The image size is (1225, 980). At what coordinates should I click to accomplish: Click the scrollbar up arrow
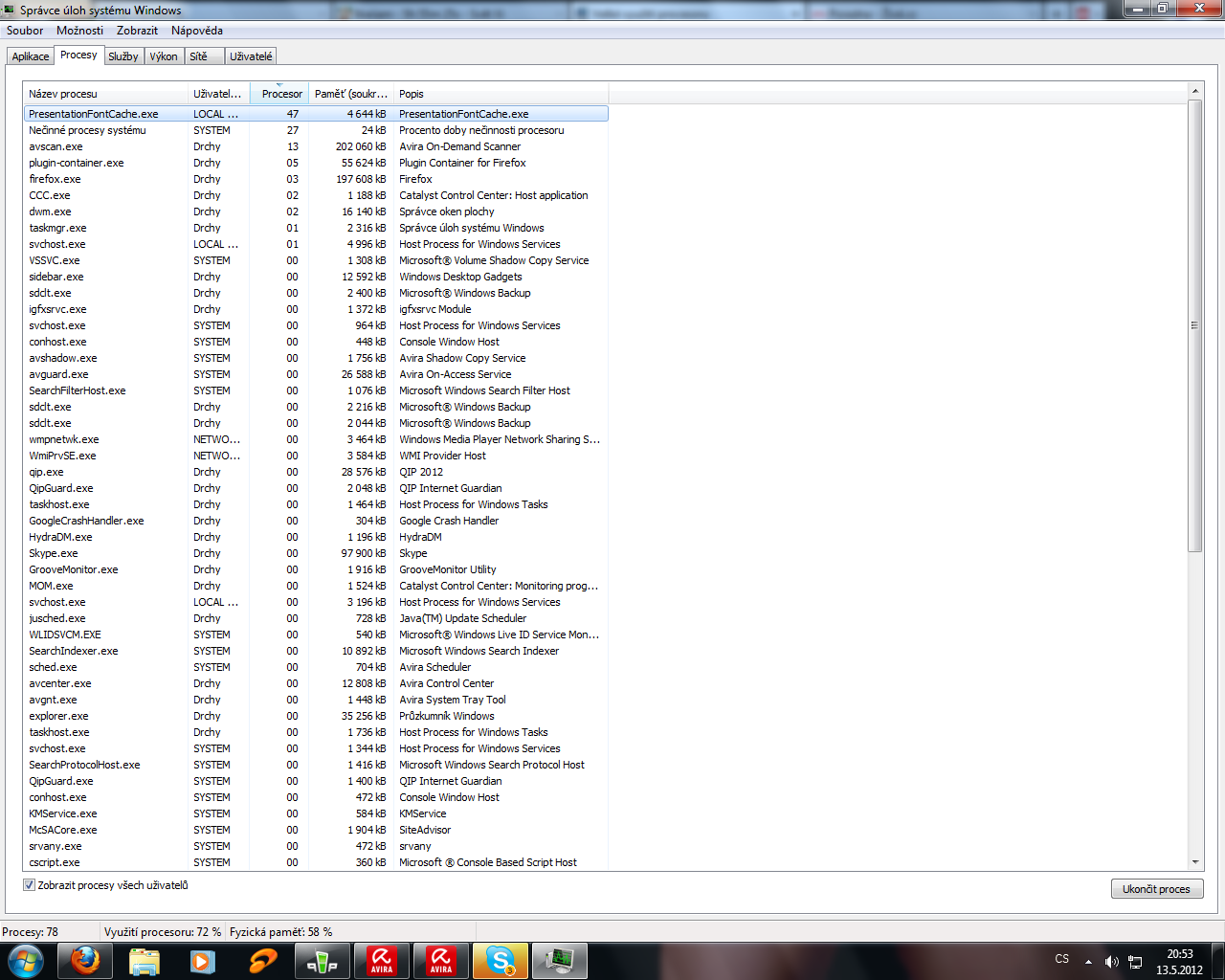pyautogui.click(x=1194, y=91)
